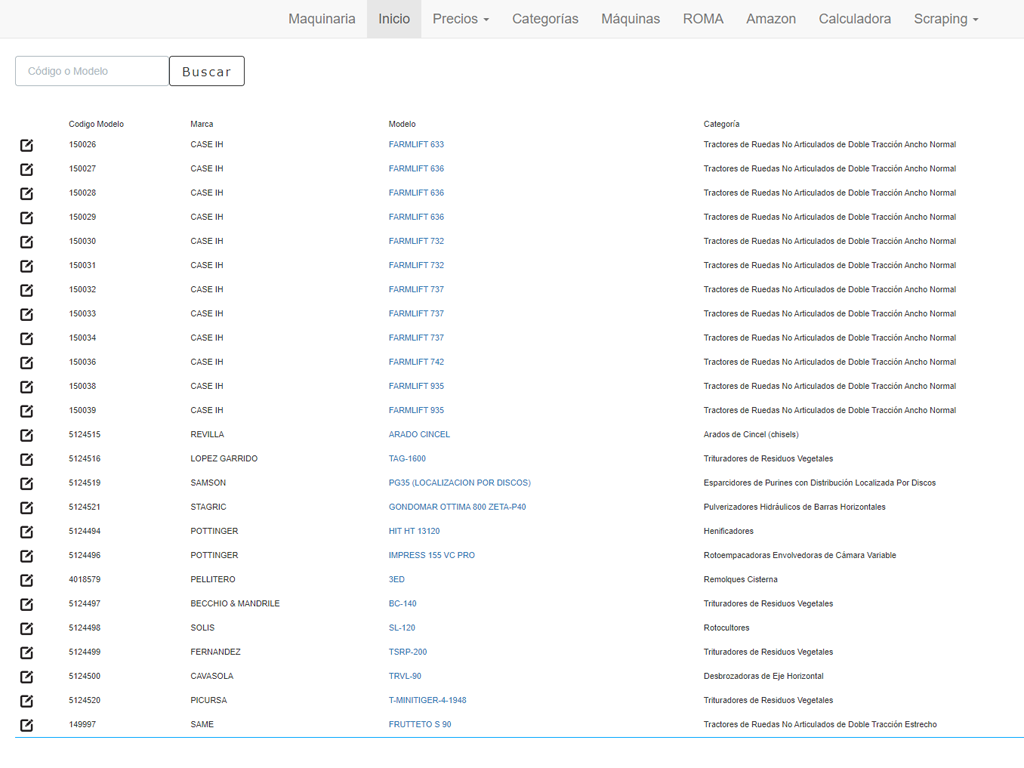Viewport: 1024px width, 768px height.
Task: Open the HIT HT 13120 link
Action: point(414,531)
